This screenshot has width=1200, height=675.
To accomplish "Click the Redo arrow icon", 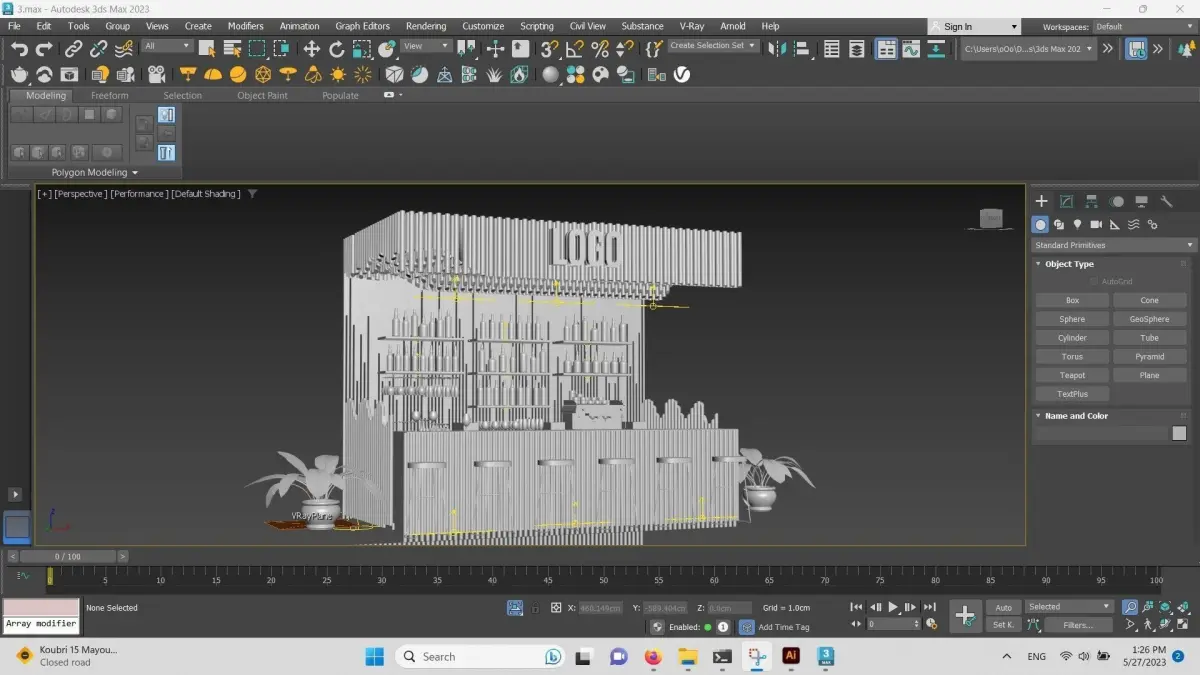I will [x=44, y=48].
